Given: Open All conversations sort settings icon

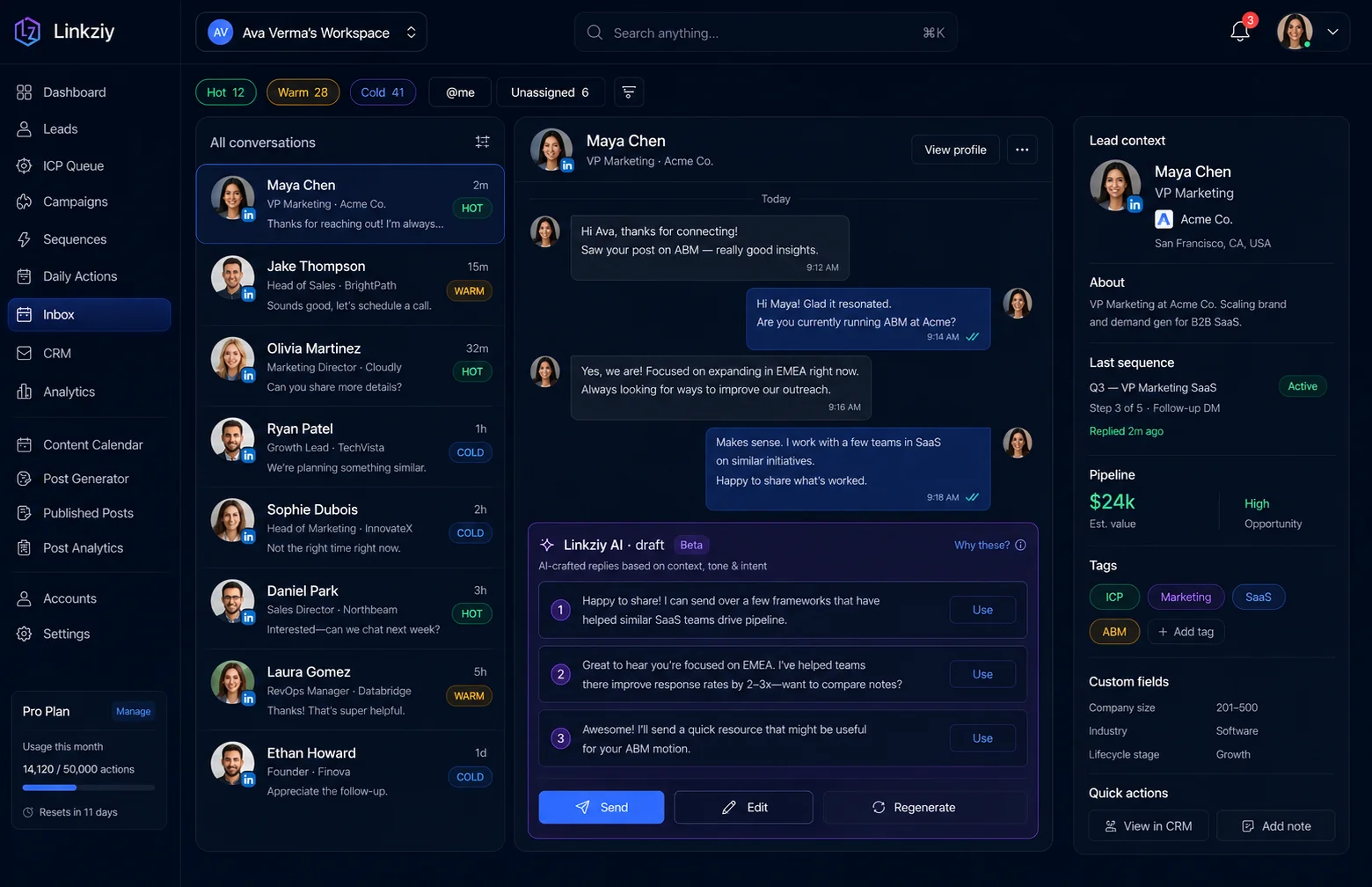Looking at the screenshot, I should pos(482,142).
